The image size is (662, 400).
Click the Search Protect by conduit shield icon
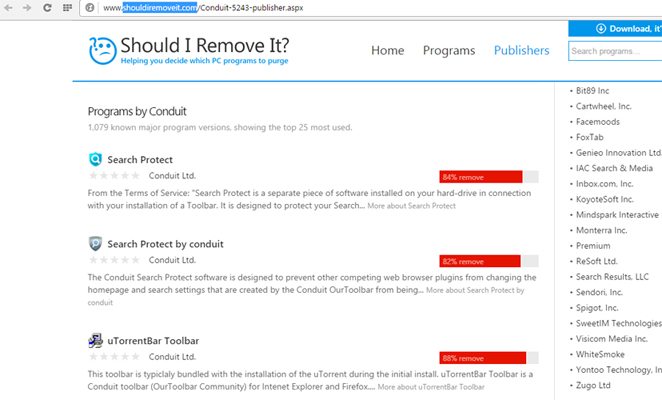tap(95, 244)
